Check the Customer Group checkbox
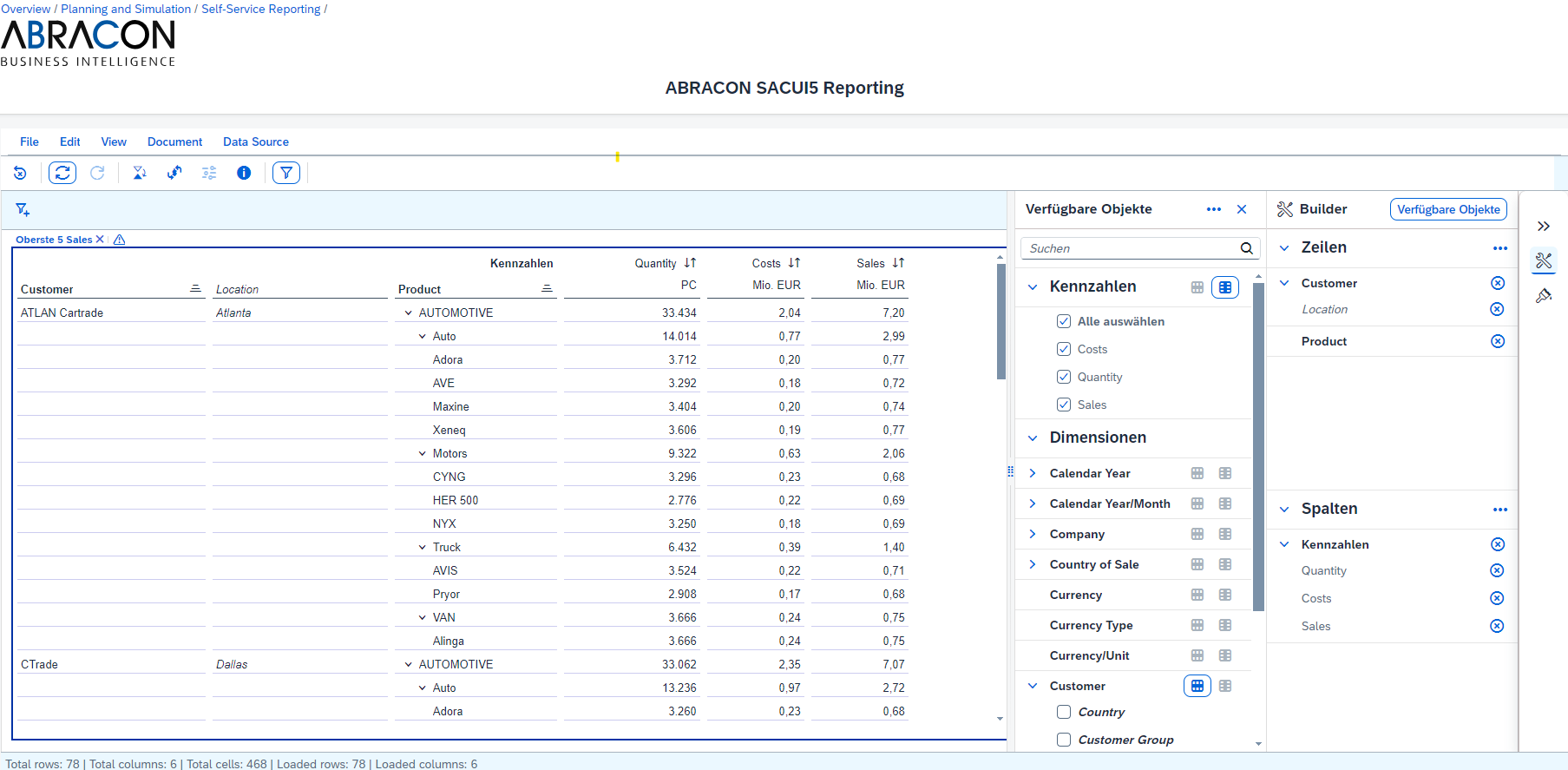Screen dimensions: 1568x770 tap(1064, 740)
